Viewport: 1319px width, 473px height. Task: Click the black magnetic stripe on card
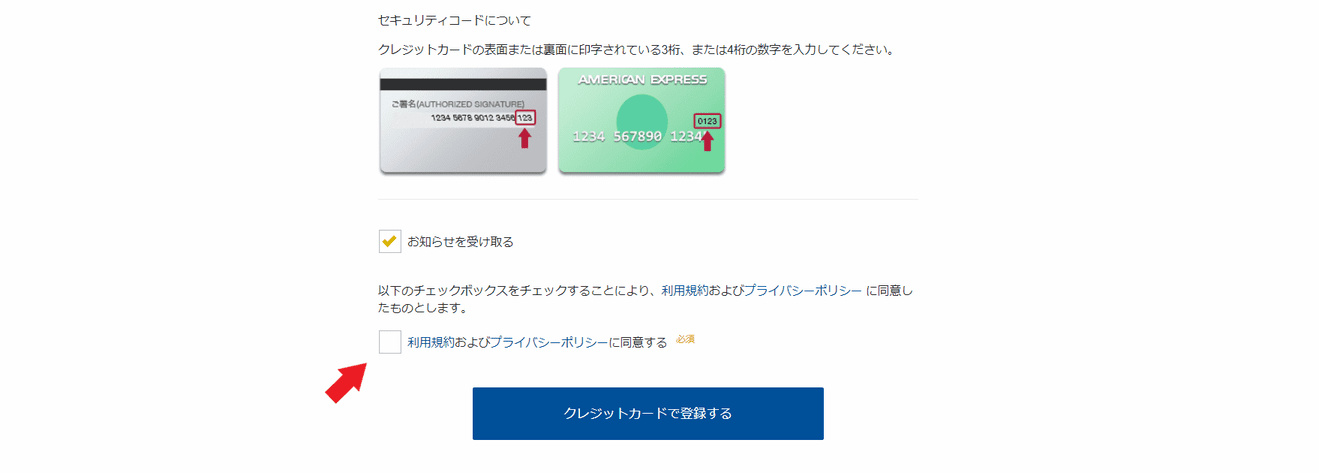point(463,85)
